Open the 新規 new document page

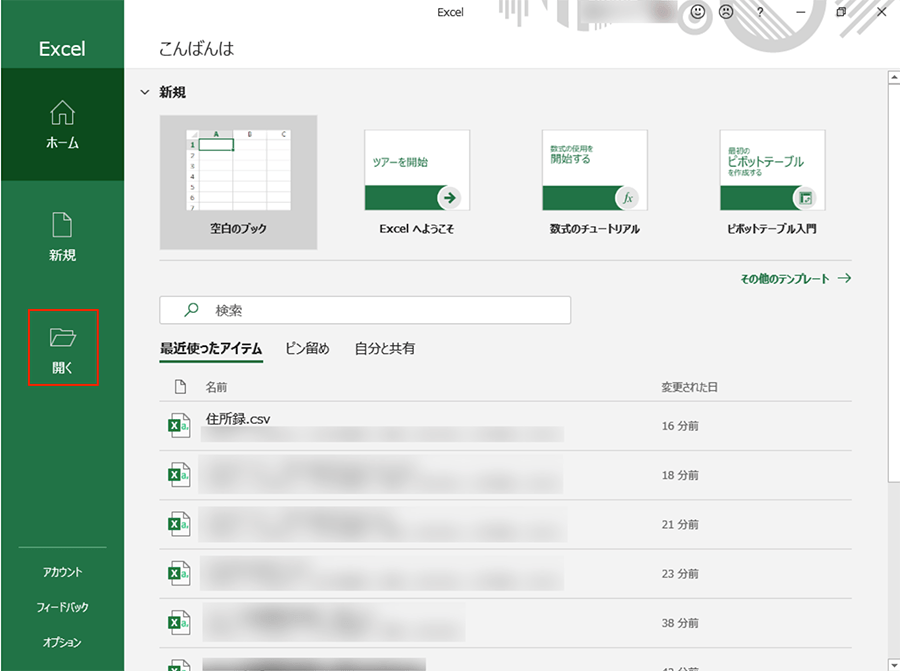pos(62,237)
